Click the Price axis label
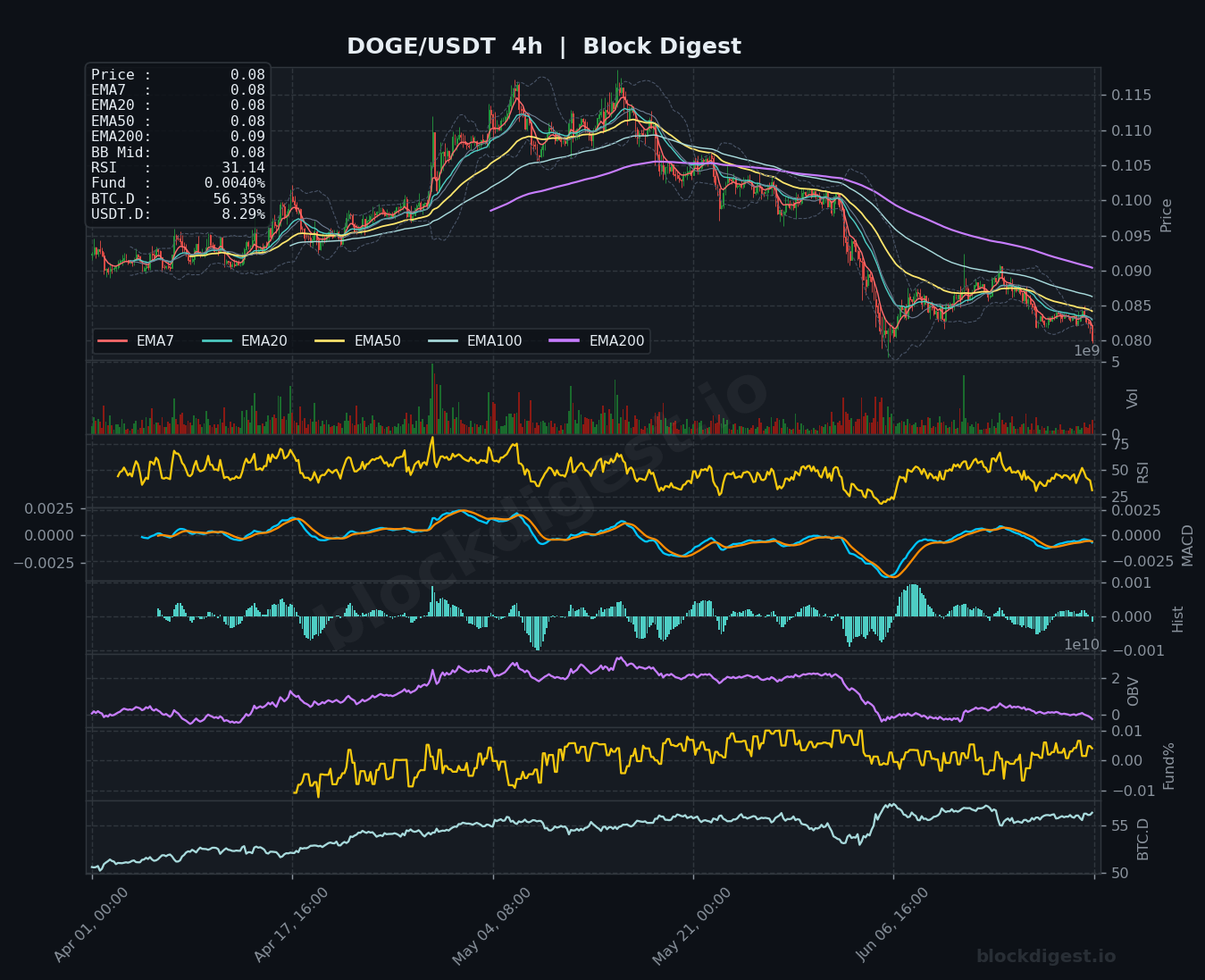 pyautogui.click(x=1167, y=215)
